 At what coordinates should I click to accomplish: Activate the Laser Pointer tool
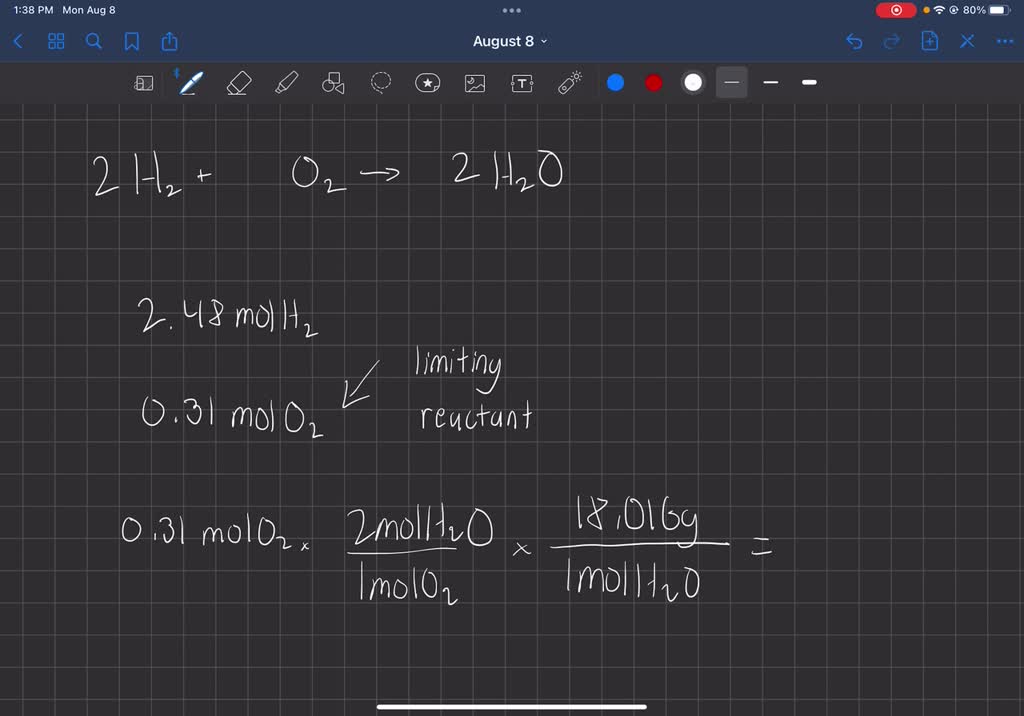point(568,83)
